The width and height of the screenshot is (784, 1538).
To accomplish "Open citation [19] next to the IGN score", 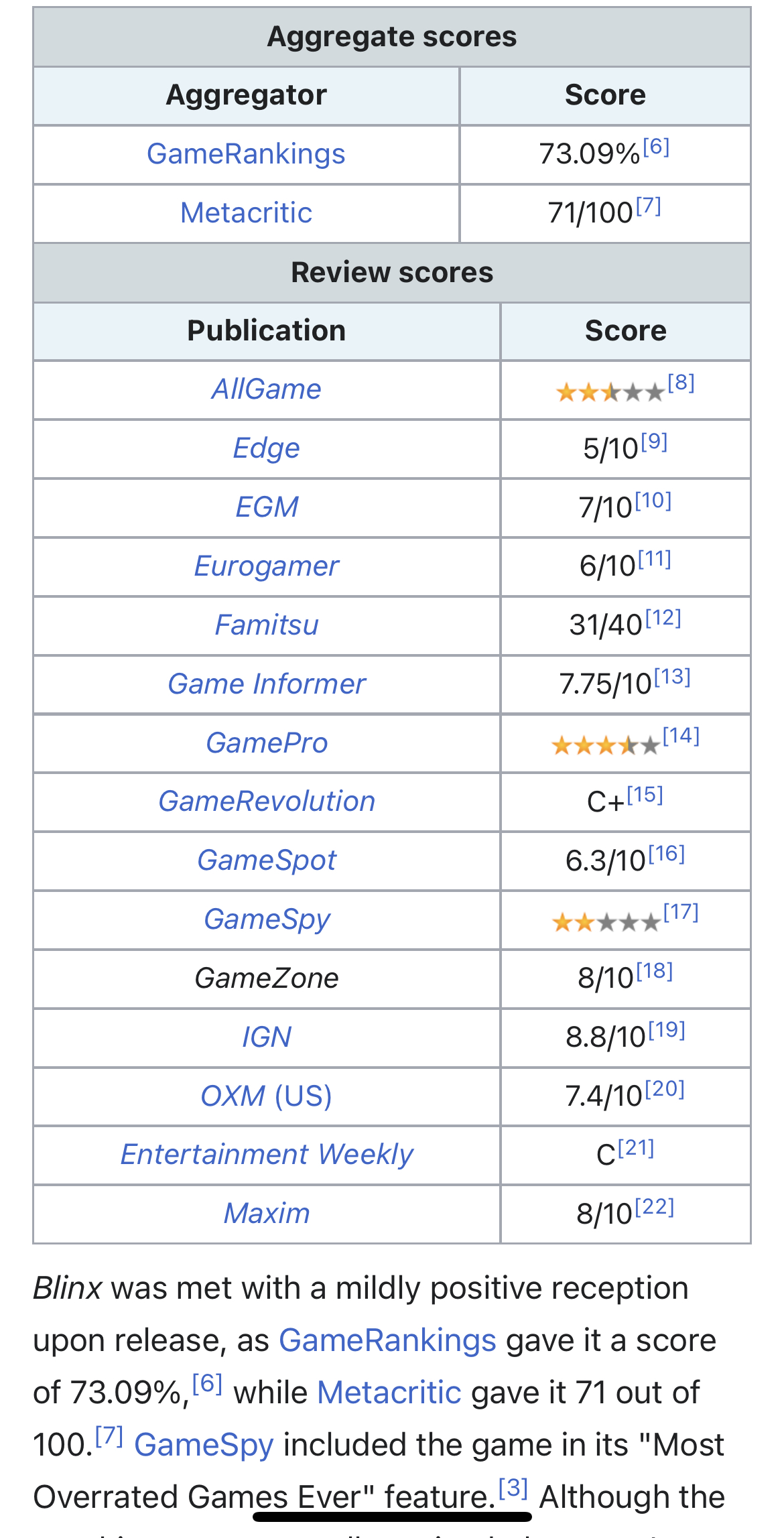I will 667,1029.
